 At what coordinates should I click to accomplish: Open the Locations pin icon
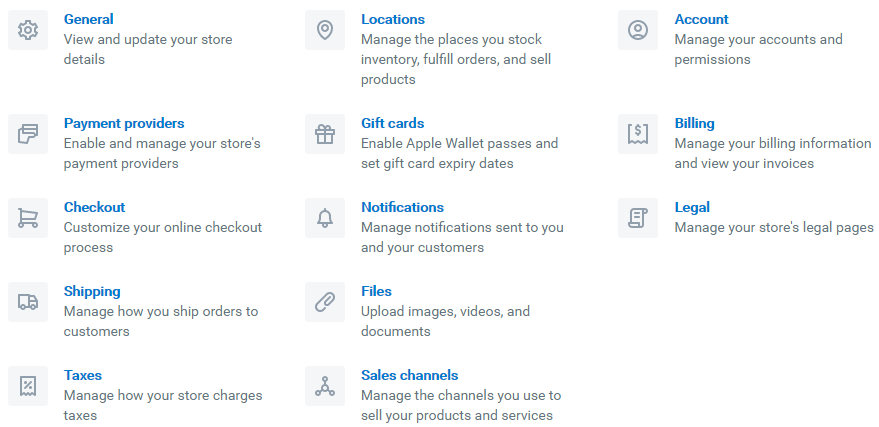(325, 30)
